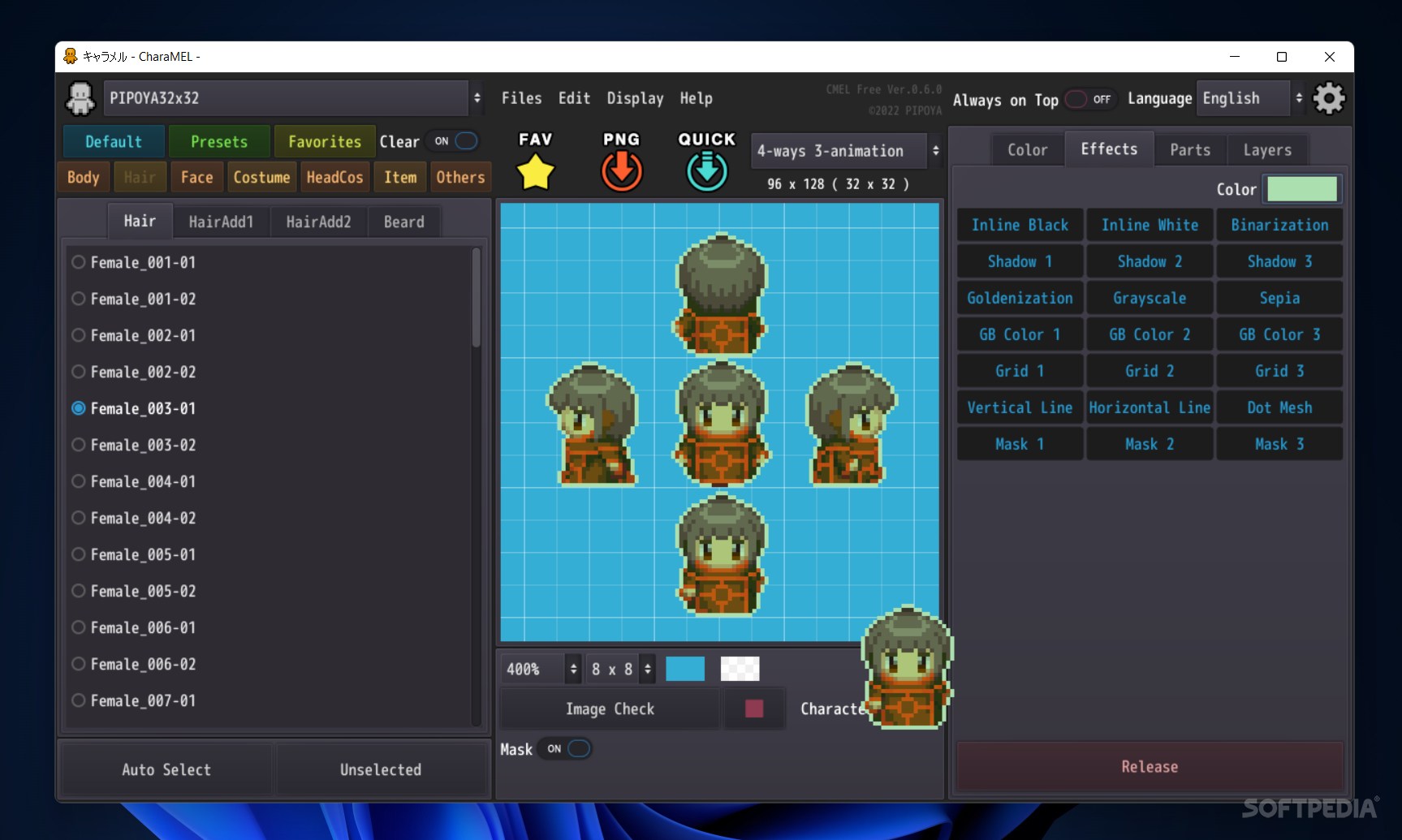Select the HeadCos category button
This screenshot has height=840, width=1402.
pos(334,177)
